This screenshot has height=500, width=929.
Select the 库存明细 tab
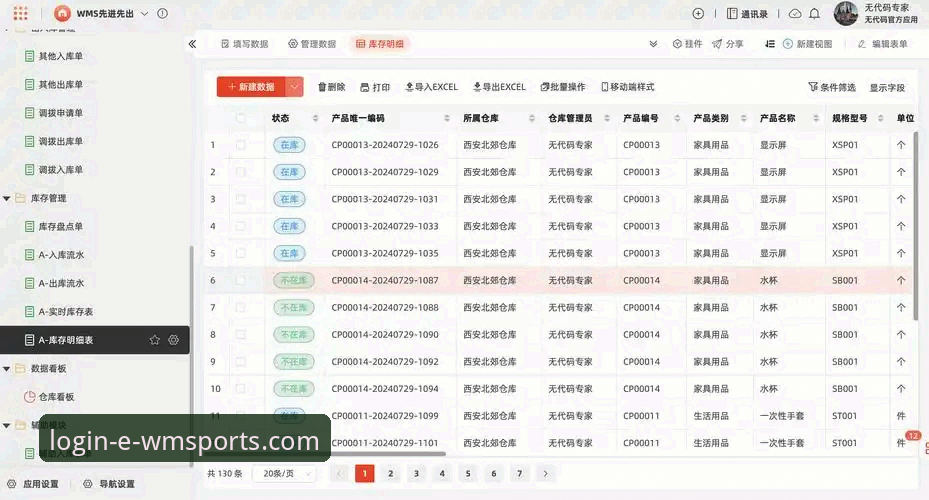[380, 44]
